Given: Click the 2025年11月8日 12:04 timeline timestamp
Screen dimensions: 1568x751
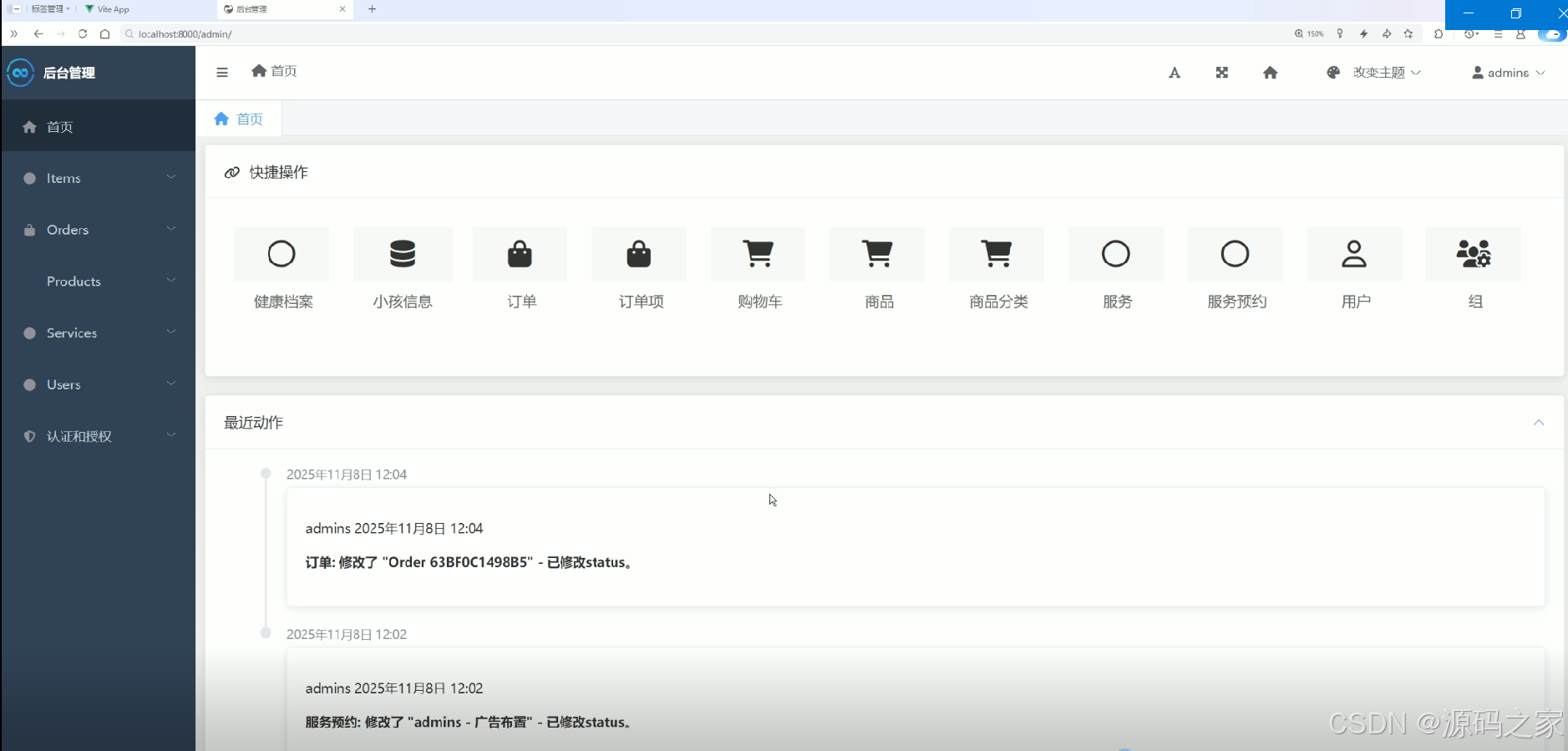Looking at the screenshot, I should coord(347,474).
